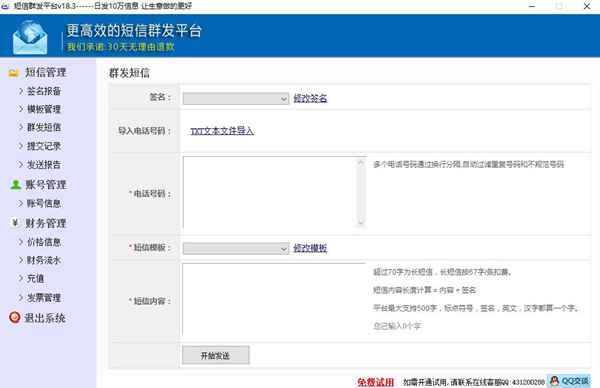Open 签名报备 in the sidebar
Screen dimensions: 600x388
(44, 91)
